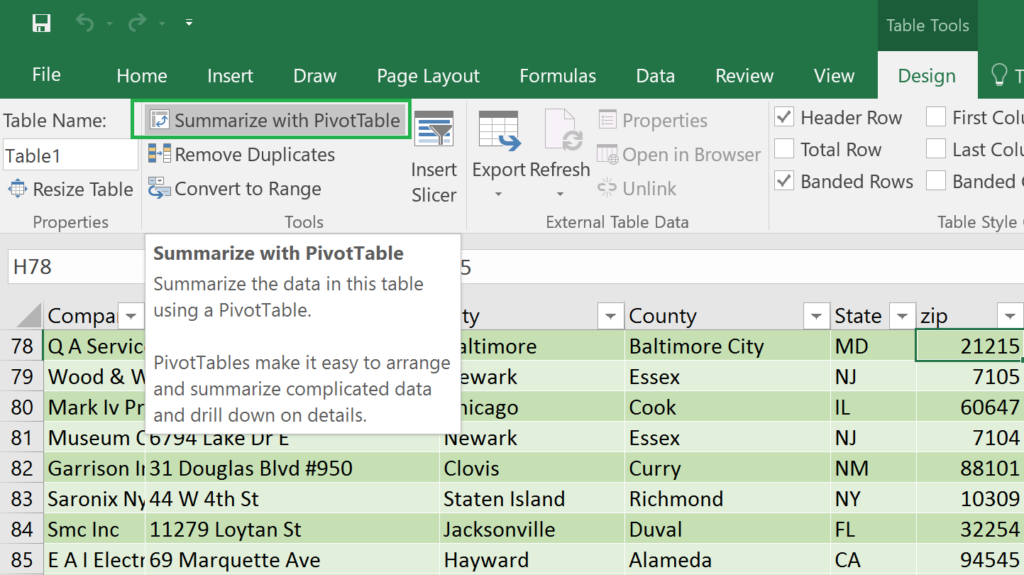Screen dimensions: 1024x575
Task: Toggle the Banded Rows checkbox
Action: (784, 180)
